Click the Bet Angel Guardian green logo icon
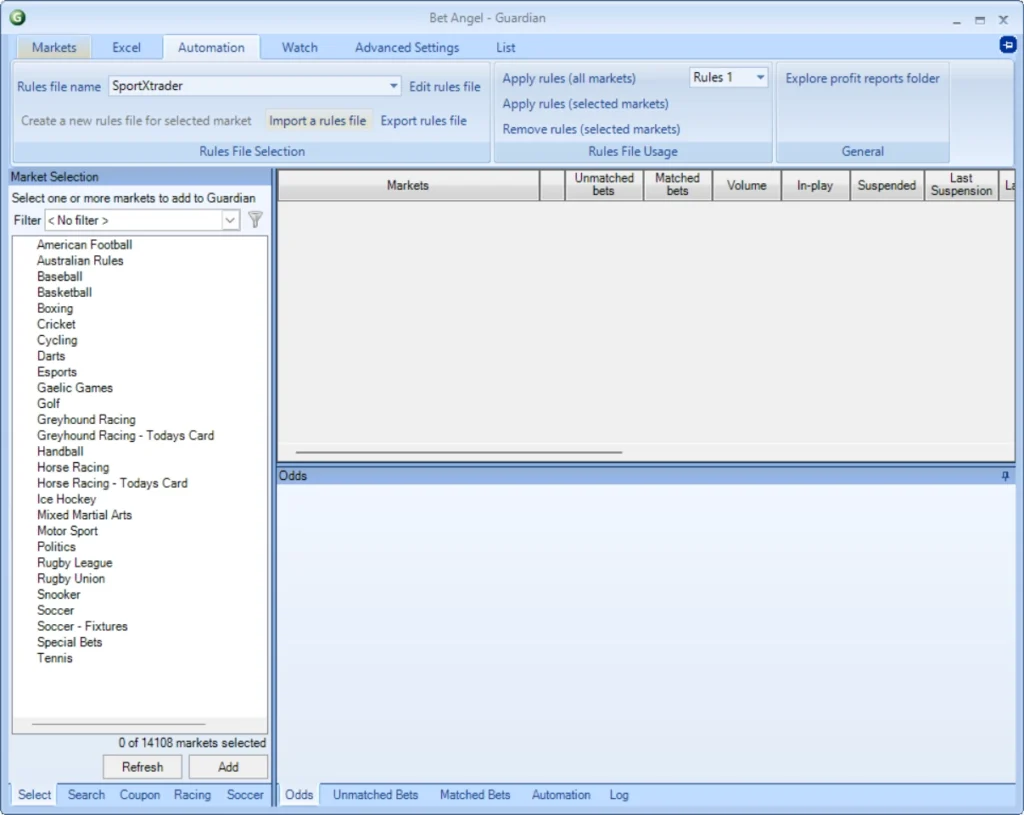 18,18
